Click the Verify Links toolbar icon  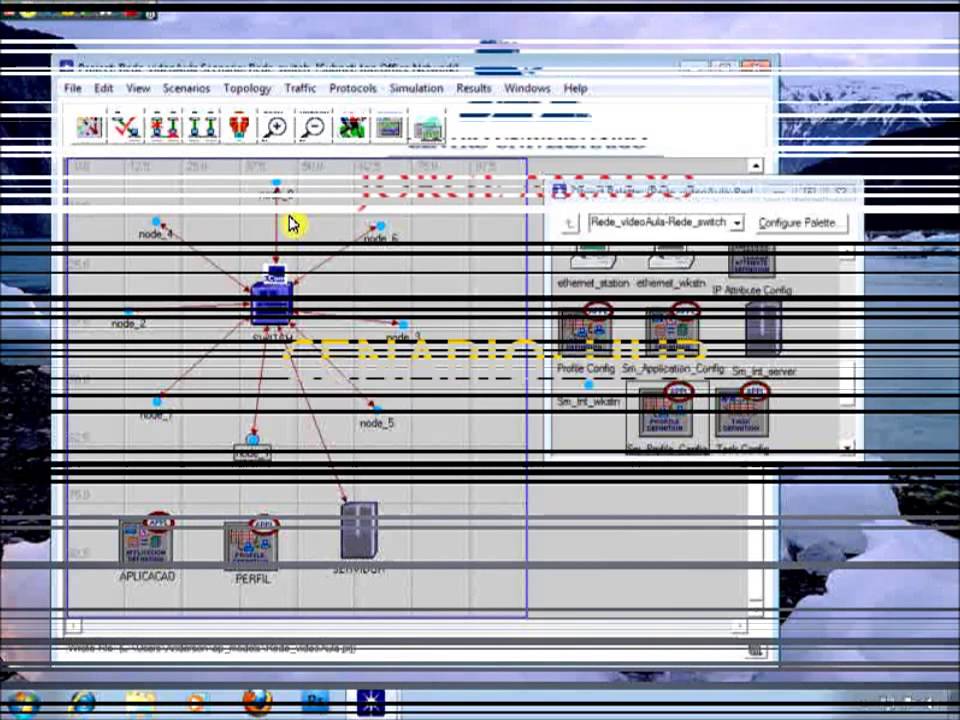point(126,127)
